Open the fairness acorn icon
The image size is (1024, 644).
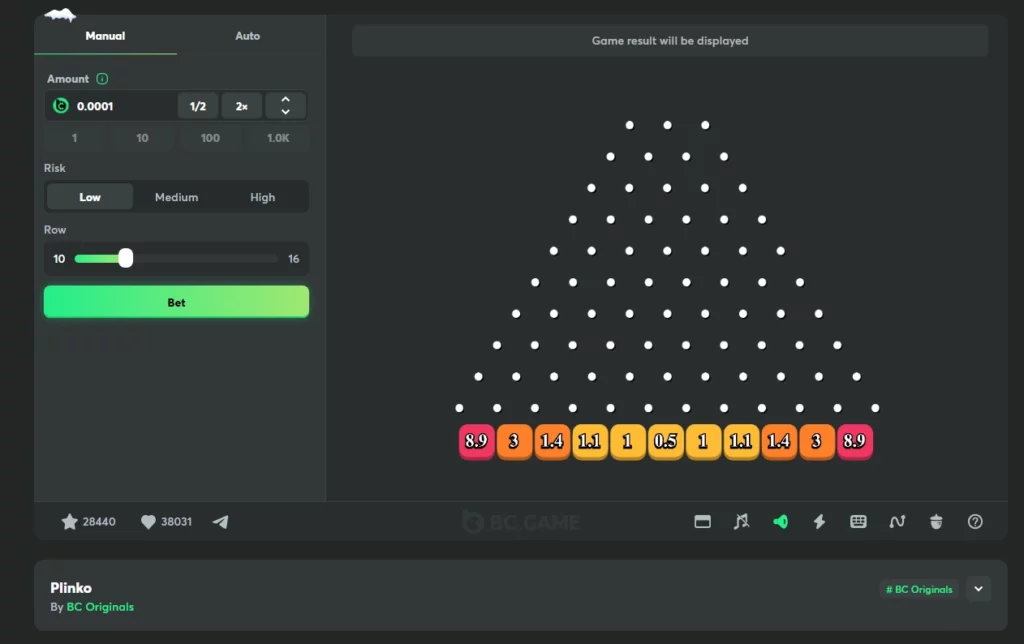point(936,521)
